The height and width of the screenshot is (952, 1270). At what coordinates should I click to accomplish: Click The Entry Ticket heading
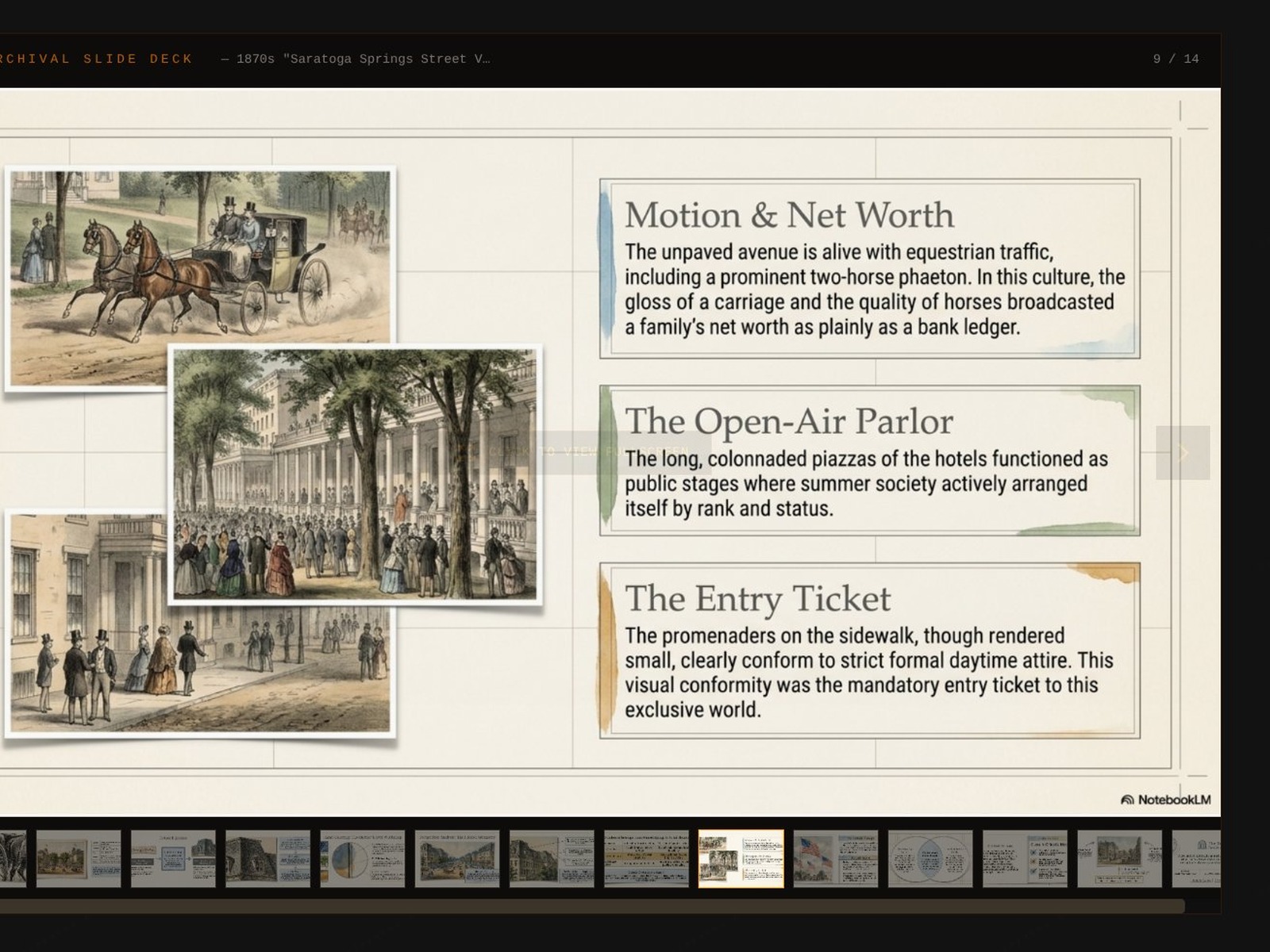(757, 598)
